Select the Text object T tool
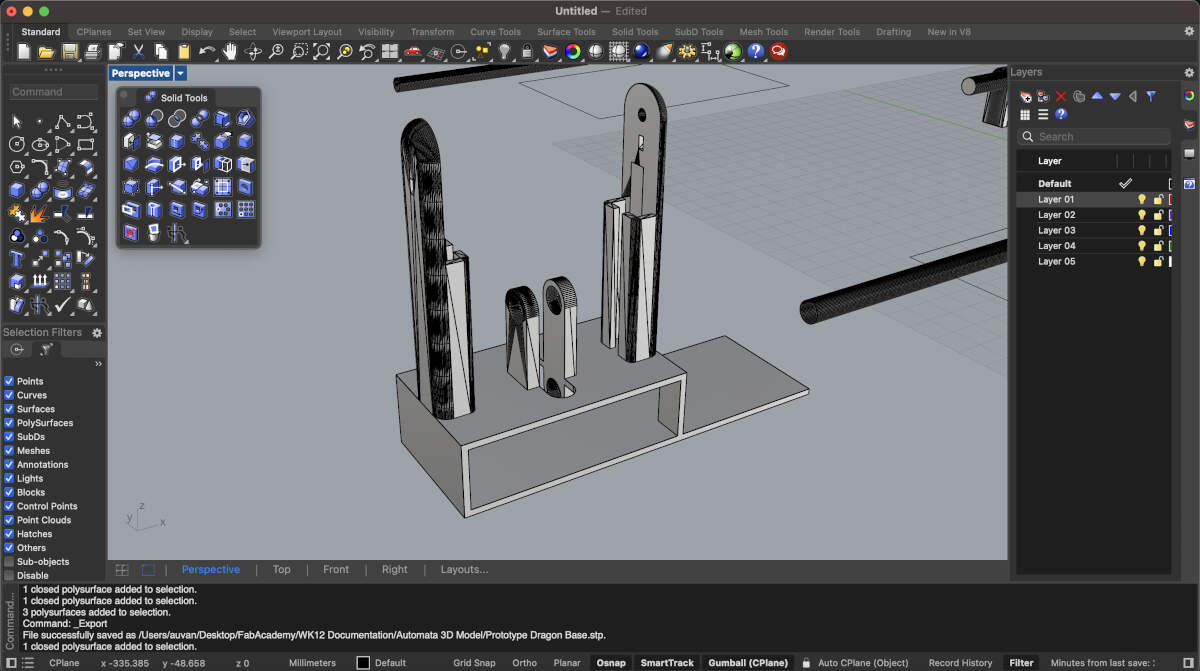 (x=16, y=259)
